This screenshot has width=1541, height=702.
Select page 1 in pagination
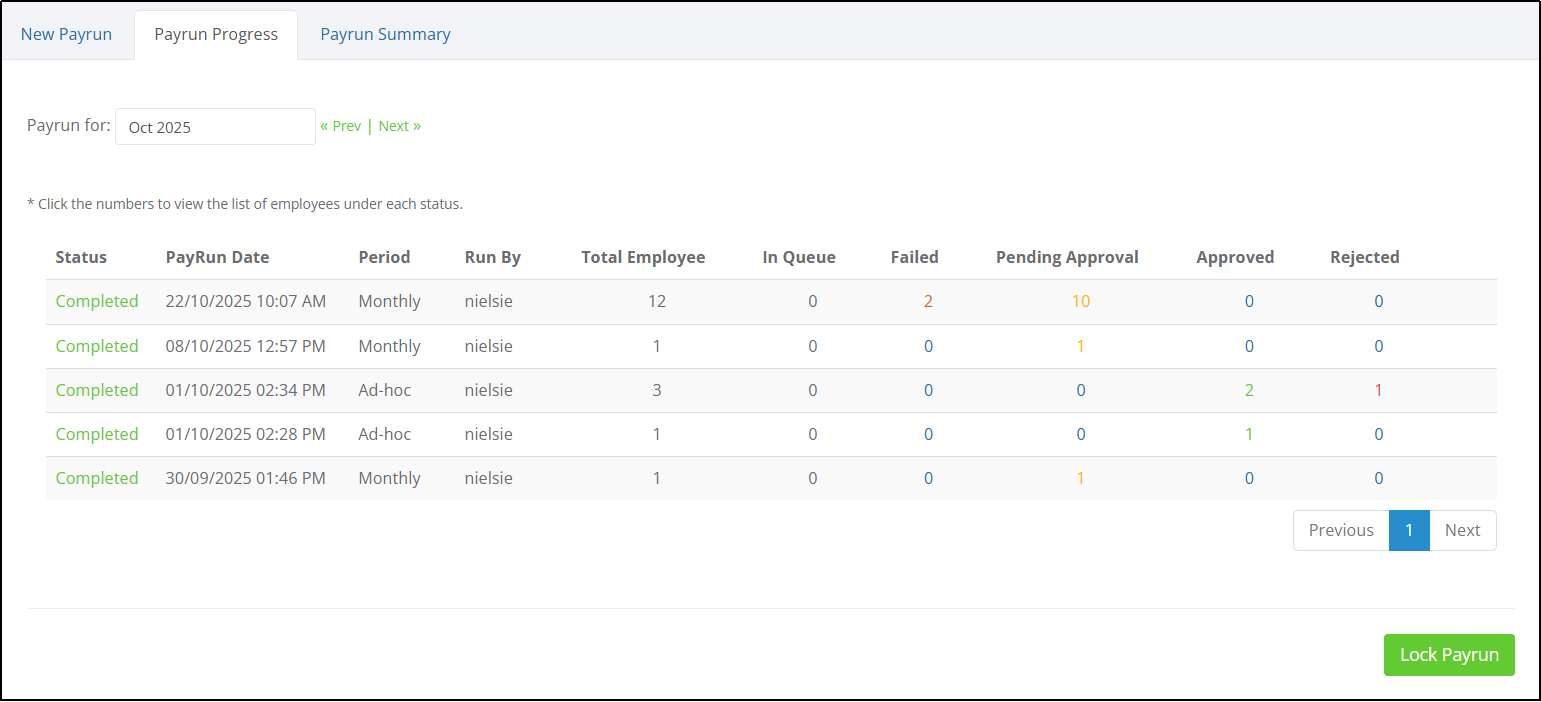[x=1409, y=530]
